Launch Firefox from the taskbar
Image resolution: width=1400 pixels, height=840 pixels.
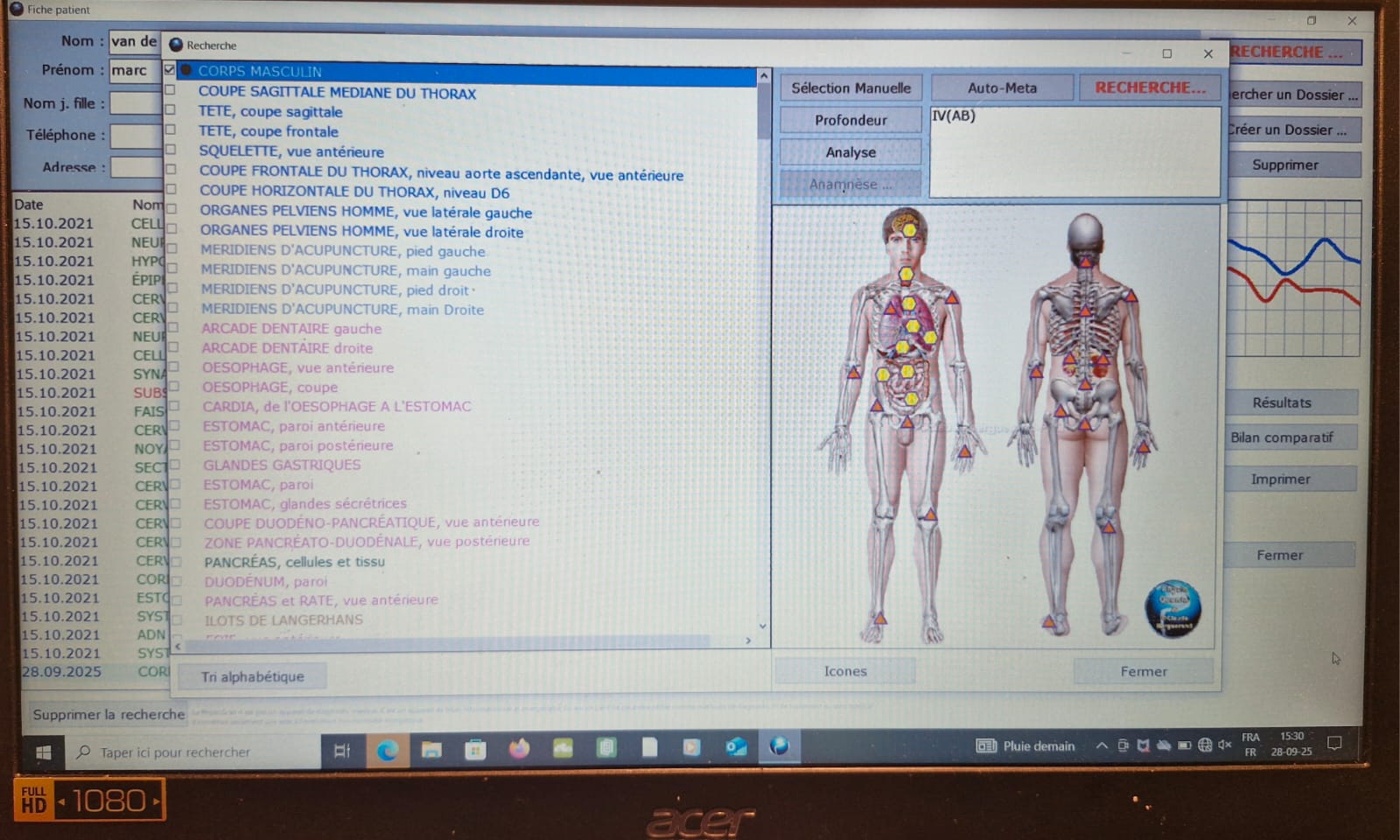point(519,748)
